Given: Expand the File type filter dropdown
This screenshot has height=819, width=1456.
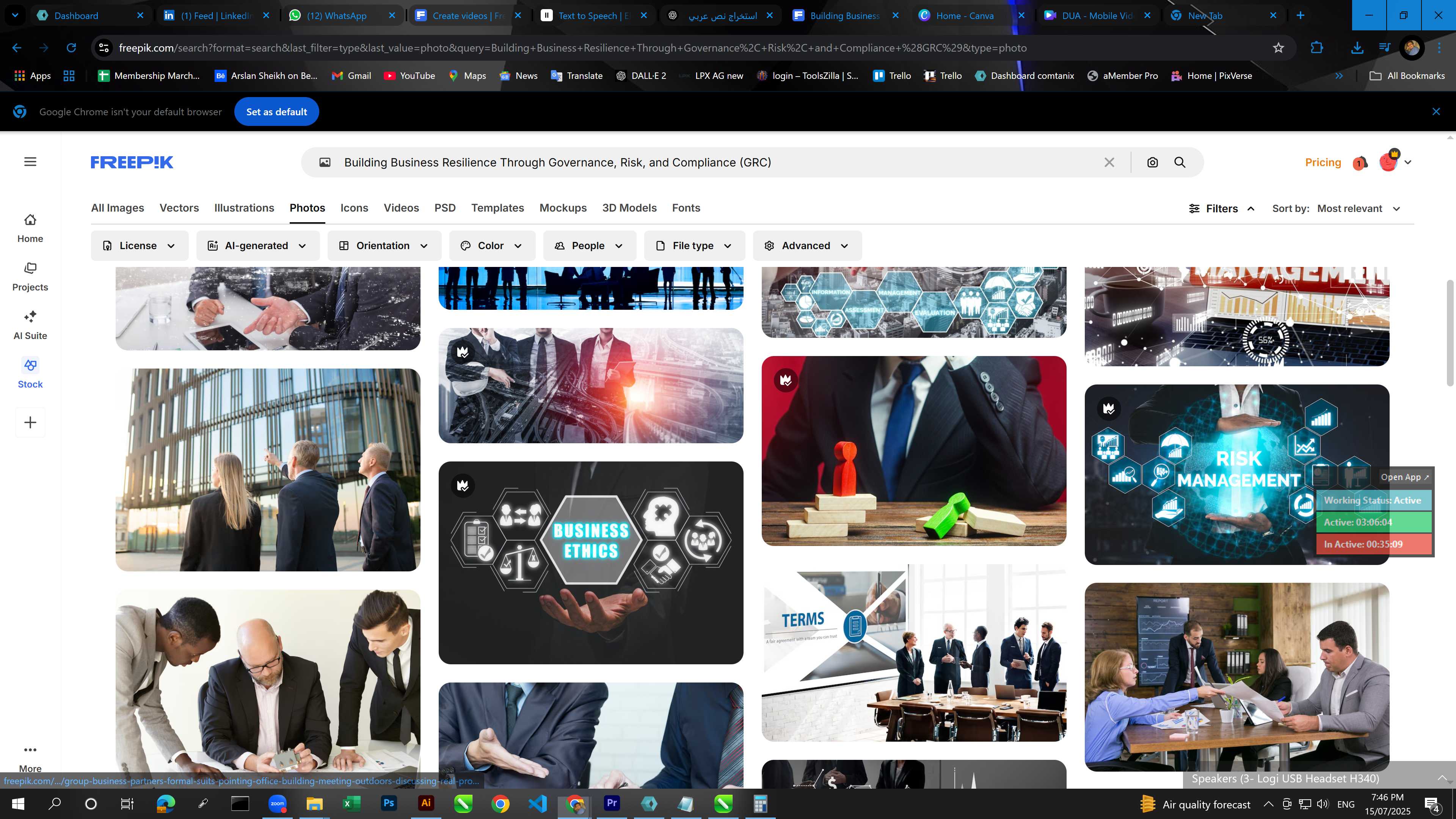Looking at the screenshot, I should [x=694, y=246].
